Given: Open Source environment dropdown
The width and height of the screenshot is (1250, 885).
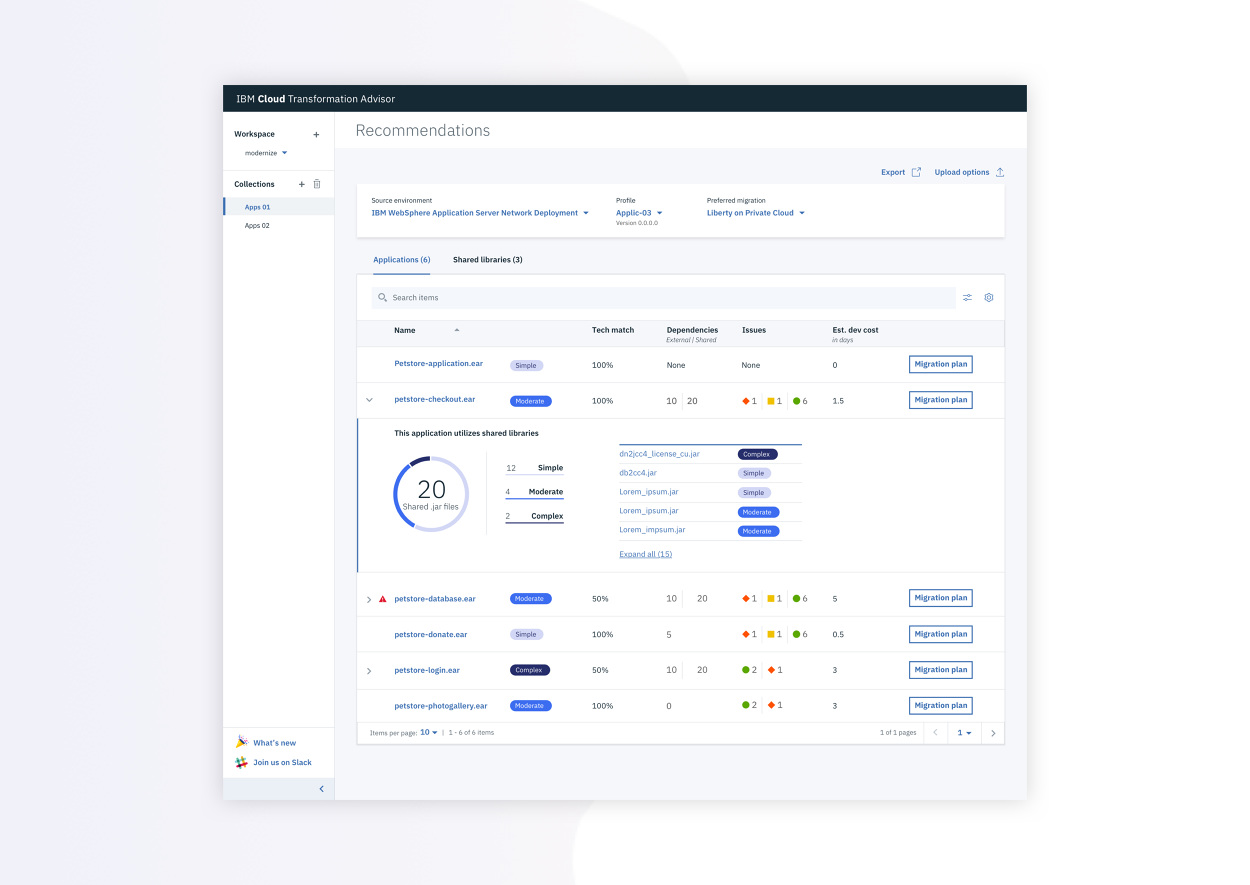Looking at the screenshot, I should tap(480, 213).
